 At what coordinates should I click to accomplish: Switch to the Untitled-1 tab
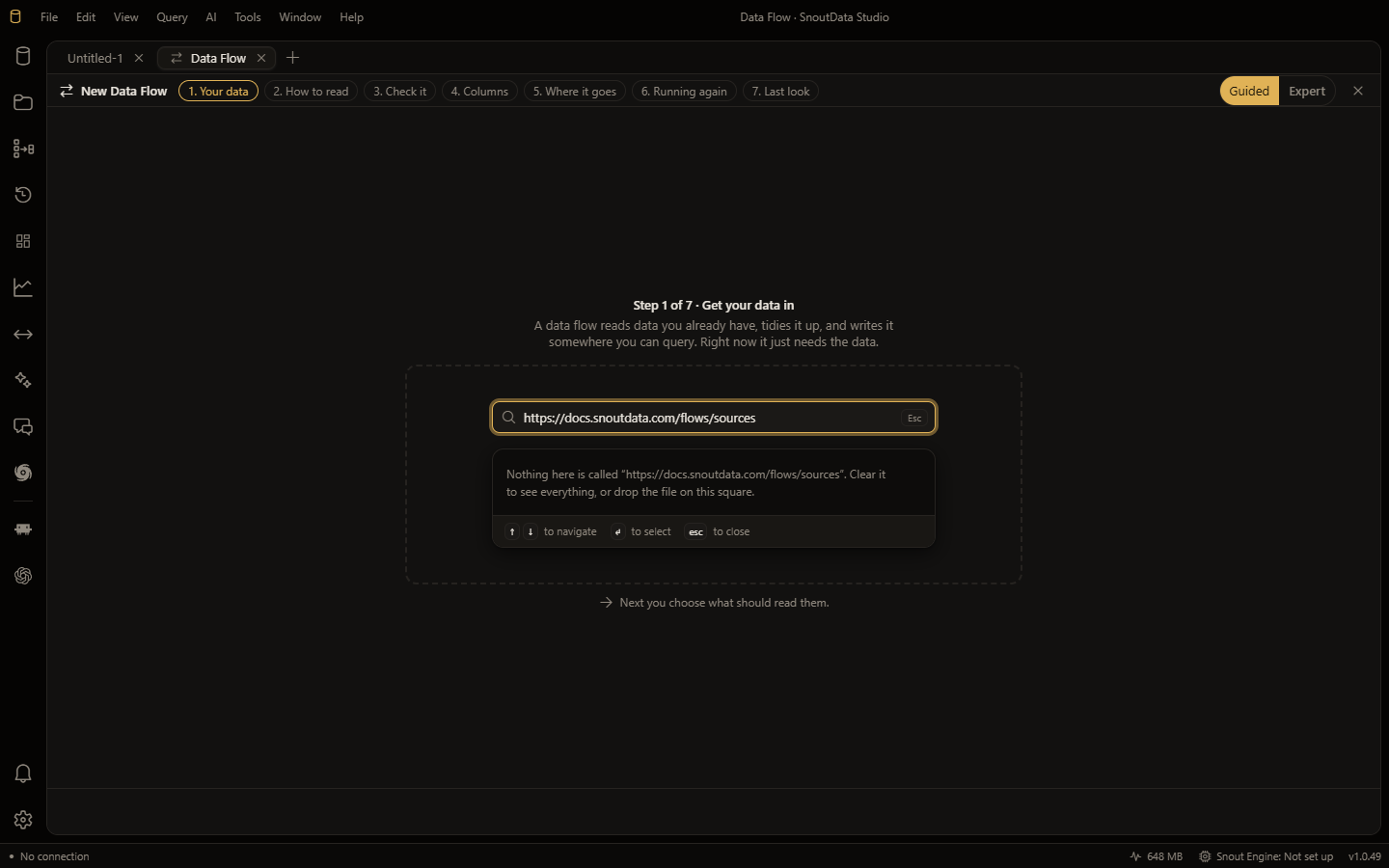95,58
